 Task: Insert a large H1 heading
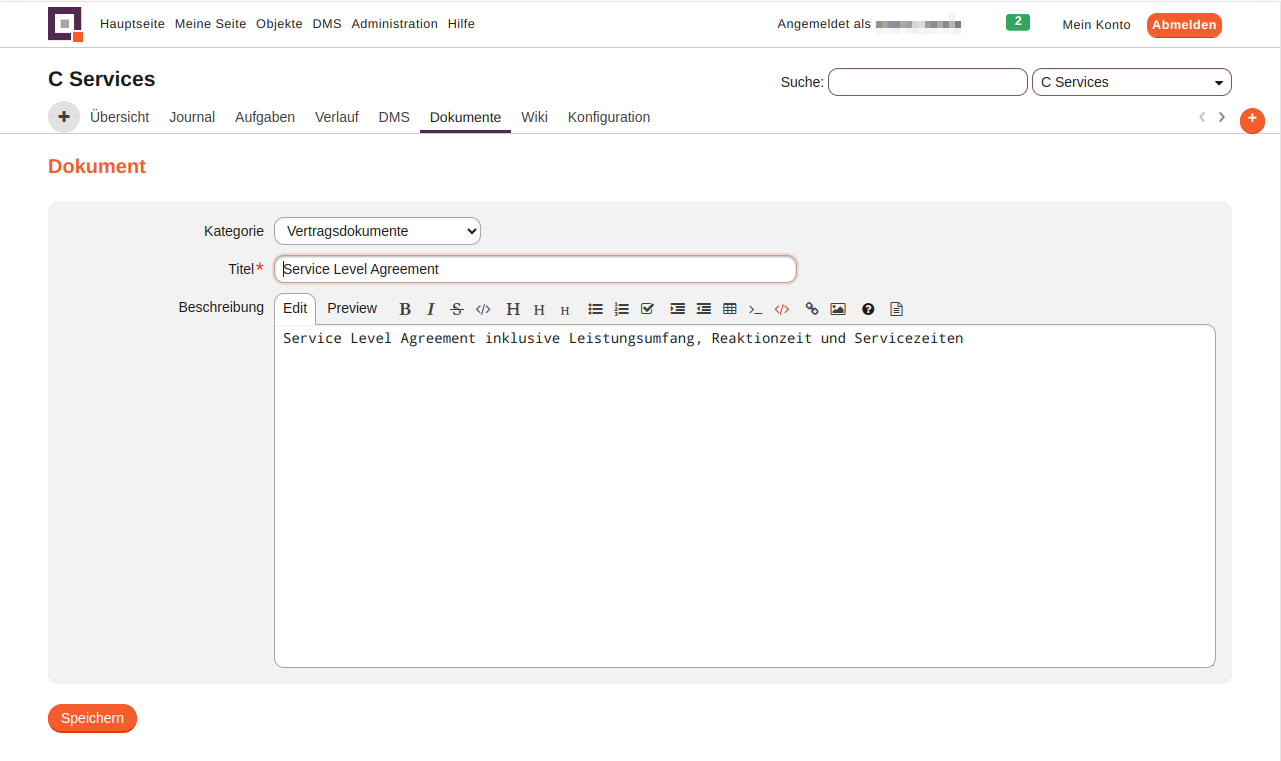(x=512, y=309)
